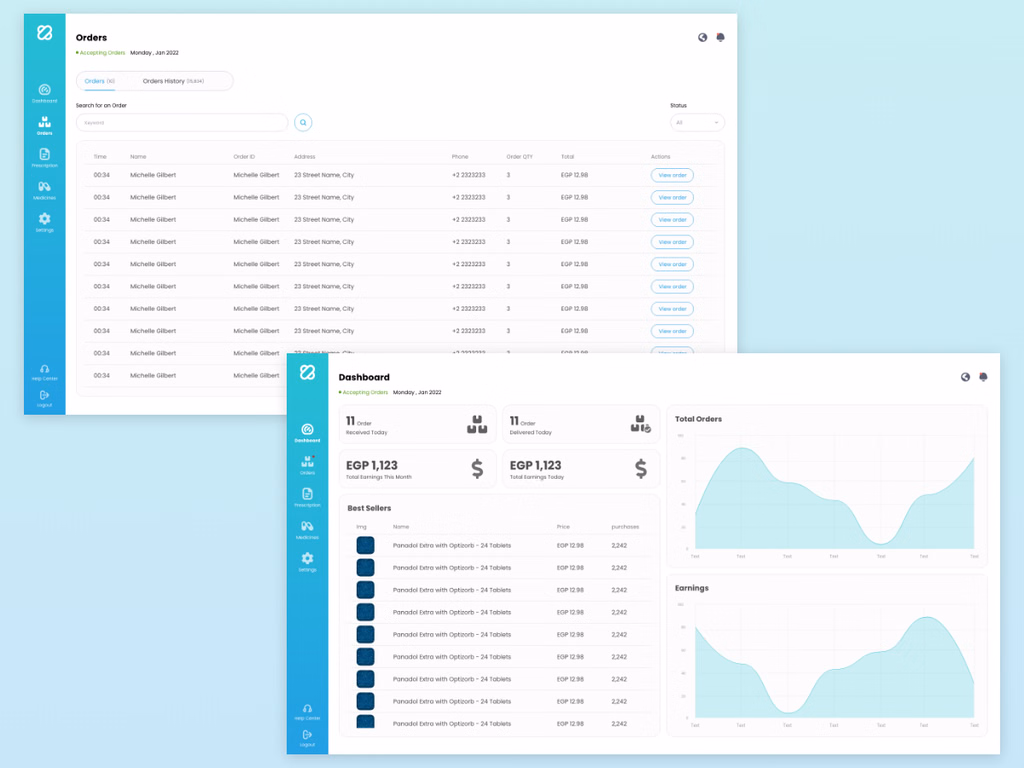Open the Total Earnings This Month card
The width and height of the screenshot is (1024, 768).
[417, 469]
